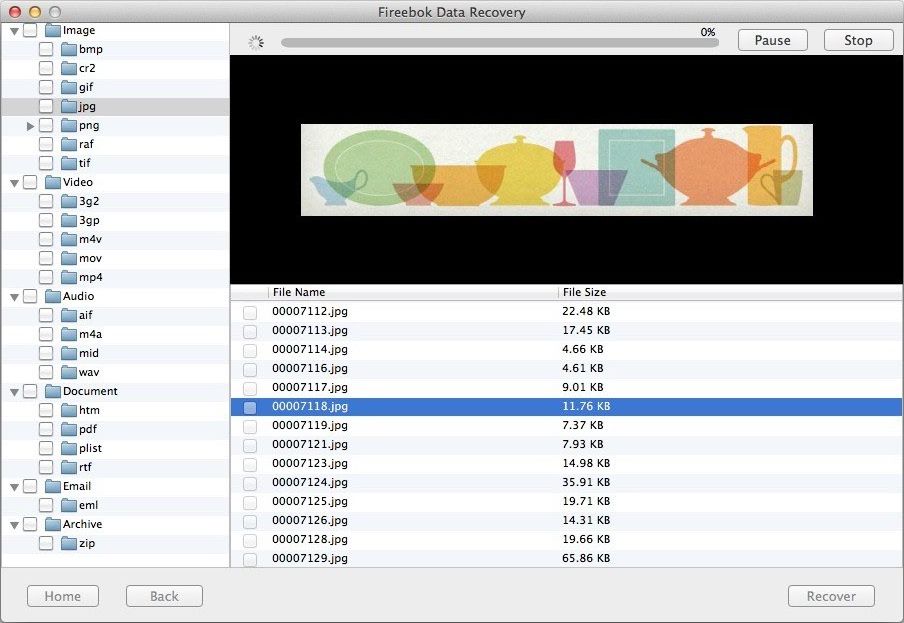
Task: Click the scan progress bar
Action: click(x=499, y=43)
